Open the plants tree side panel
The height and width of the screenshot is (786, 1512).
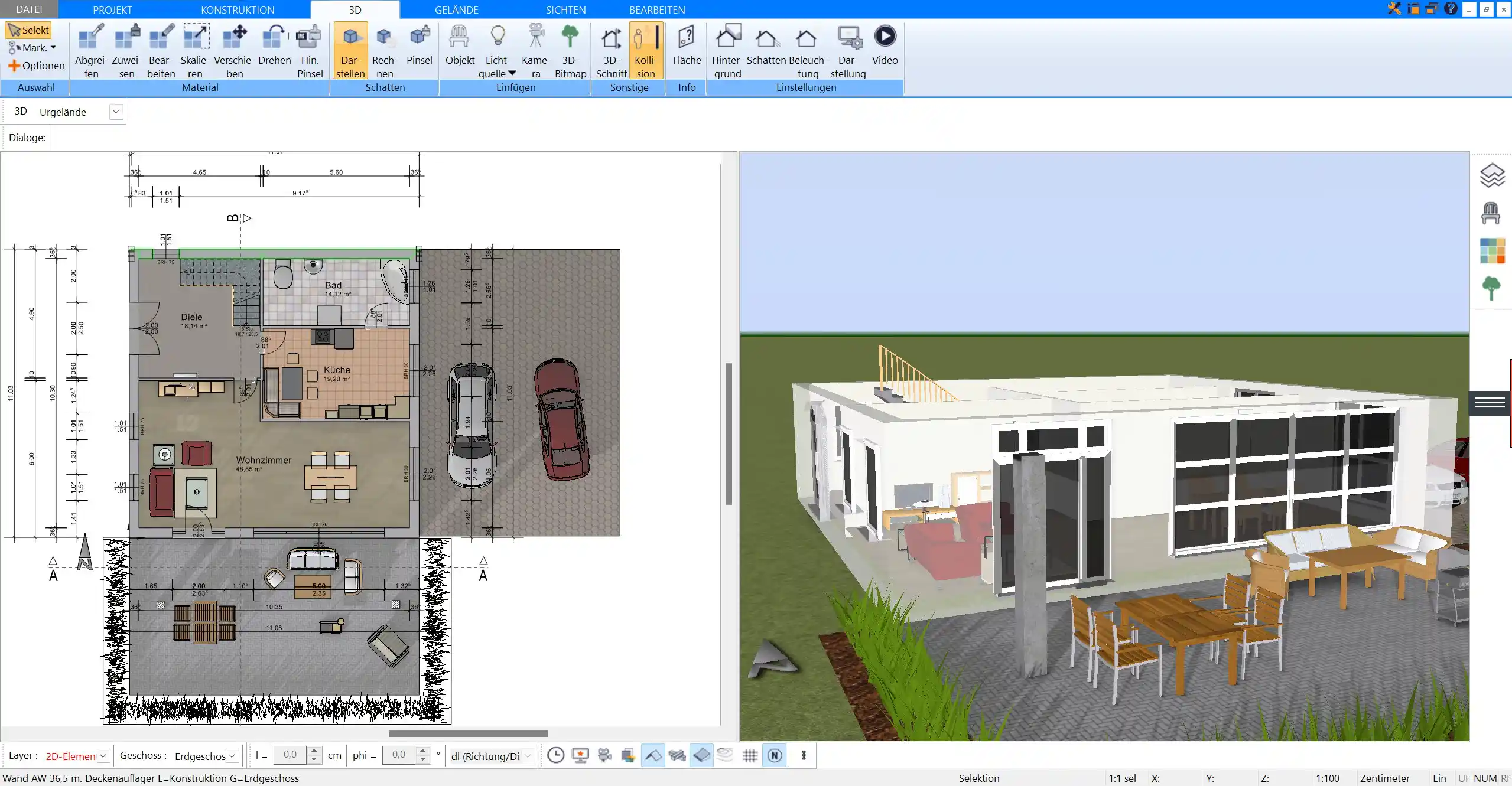pyautogui.click(x=1491, y=289)
